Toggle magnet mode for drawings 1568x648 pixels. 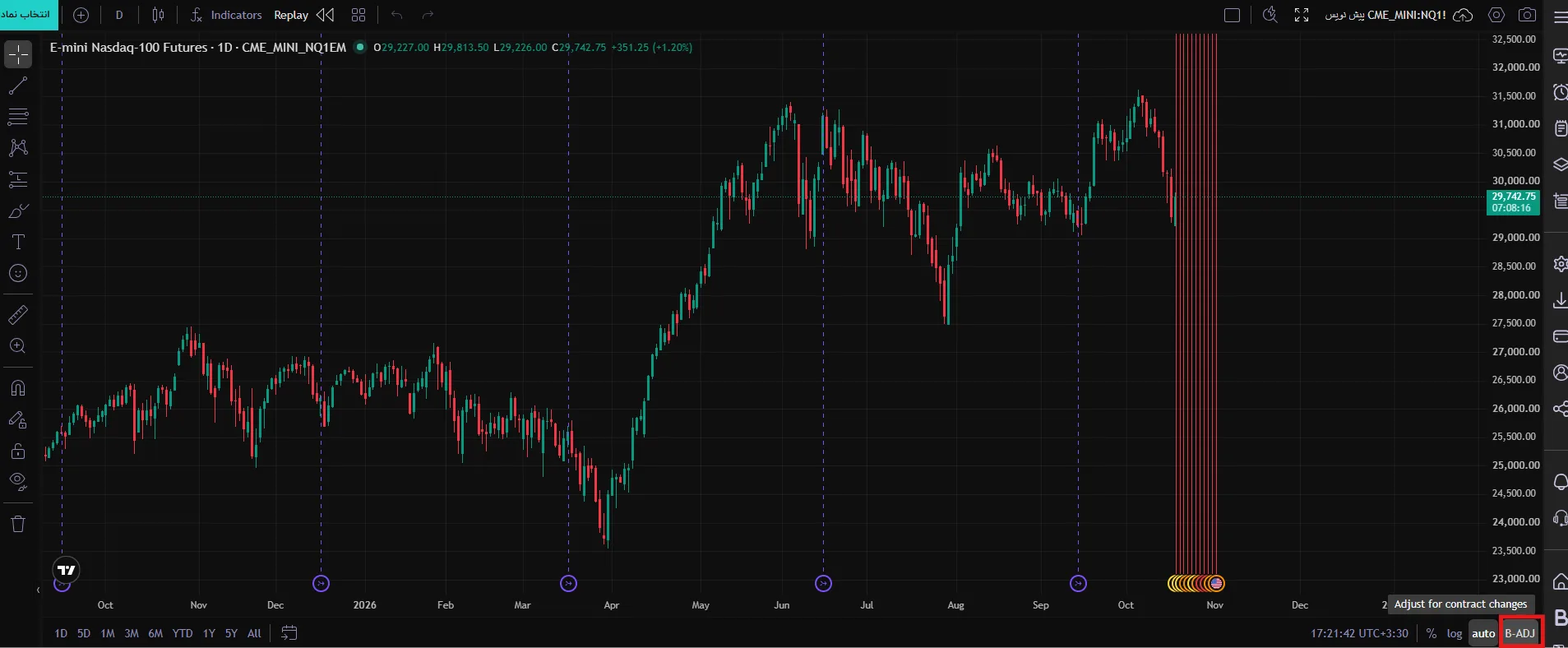[x=18, y=388]
